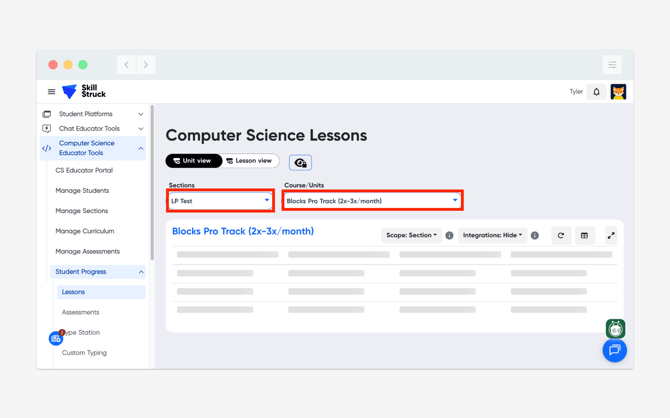This screenshot has width=670, height=418.
Task: Open the Sections dropdown showing LP Test
Action: (x=220, y=201)
